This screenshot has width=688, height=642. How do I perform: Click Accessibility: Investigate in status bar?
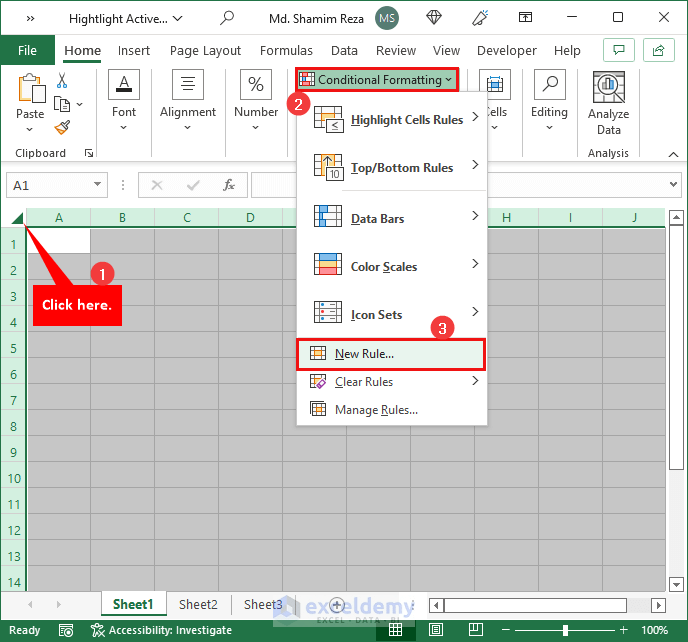click(x=161, y=630)
